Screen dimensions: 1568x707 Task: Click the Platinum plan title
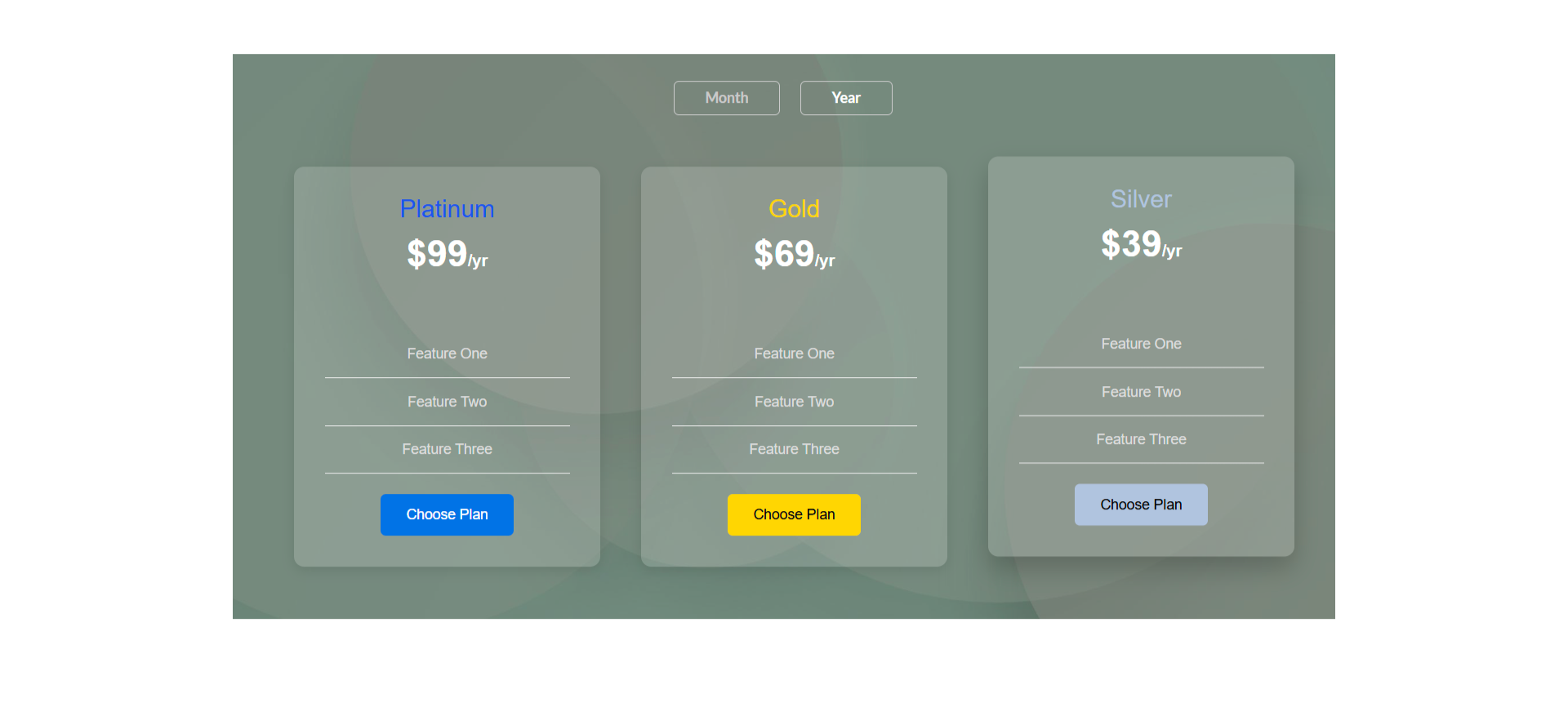pos(447,209)
